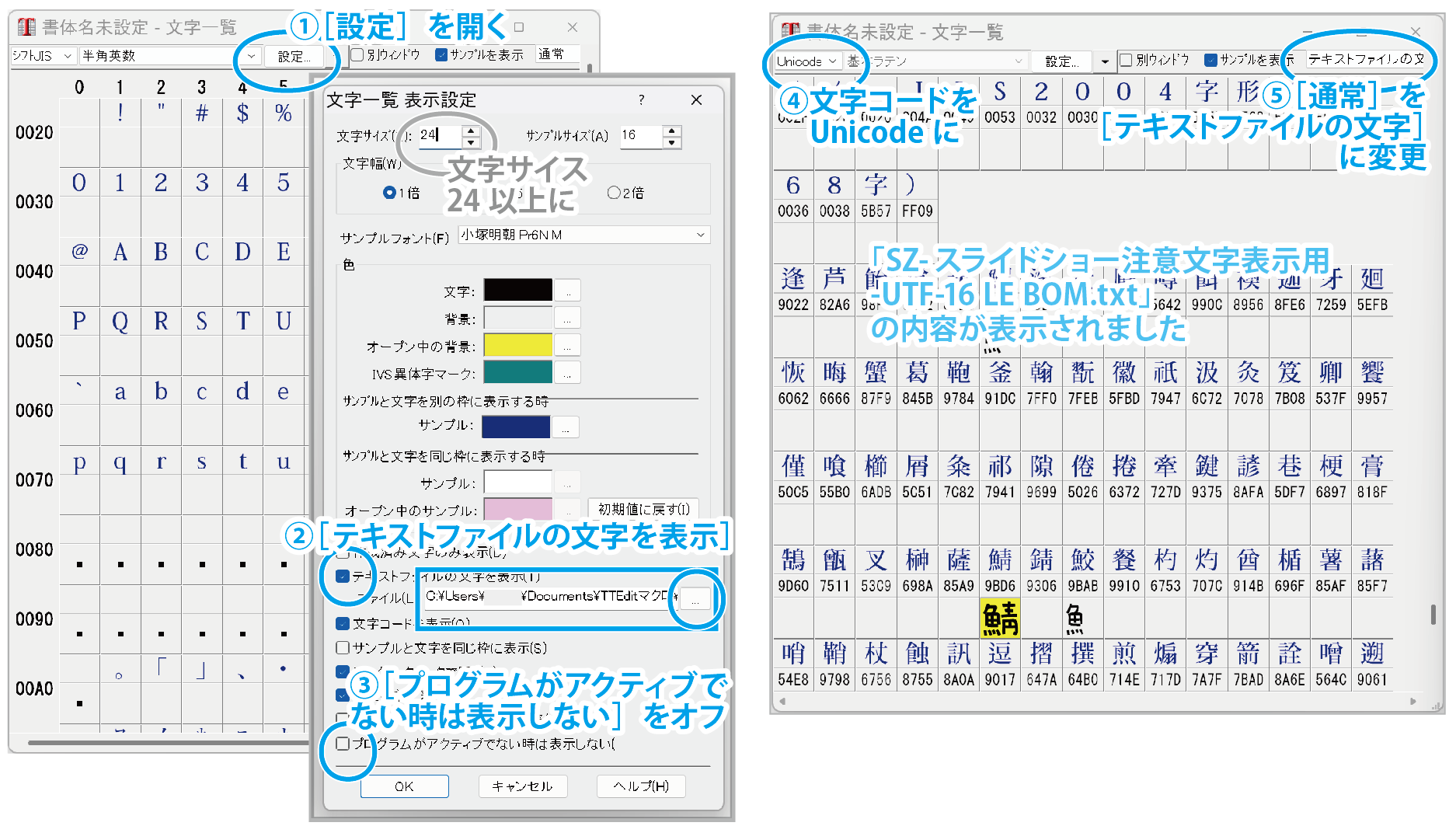The height and width of the screenshot is (826, 1456).
Task: Enable サンプルと文字を同じ枠に表示 checkbox
Action: click(343, 647)
